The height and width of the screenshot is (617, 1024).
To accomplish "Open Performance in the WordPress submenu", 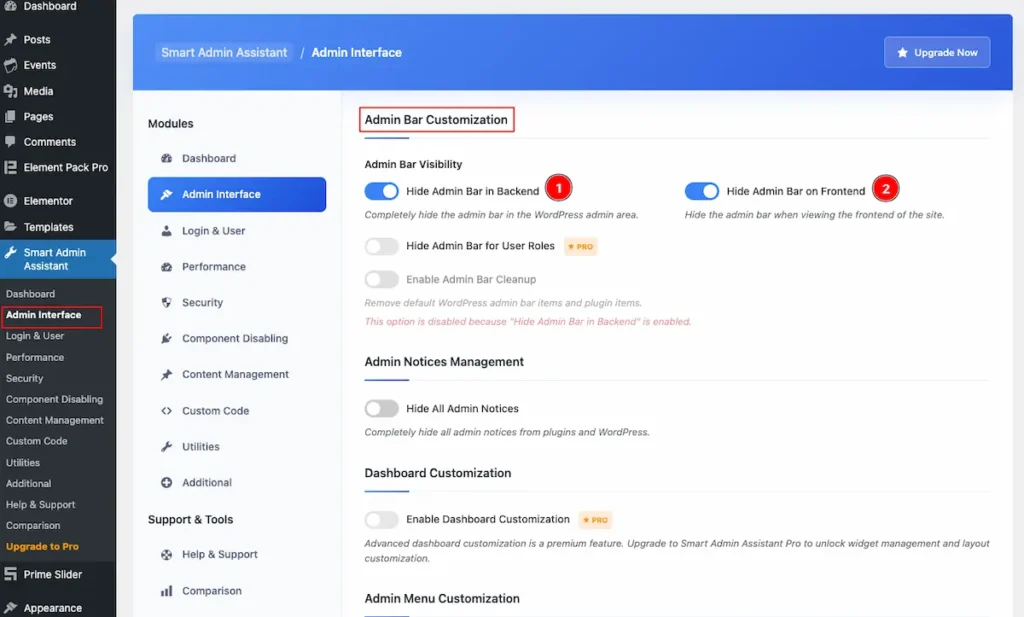I will [35, 357].
